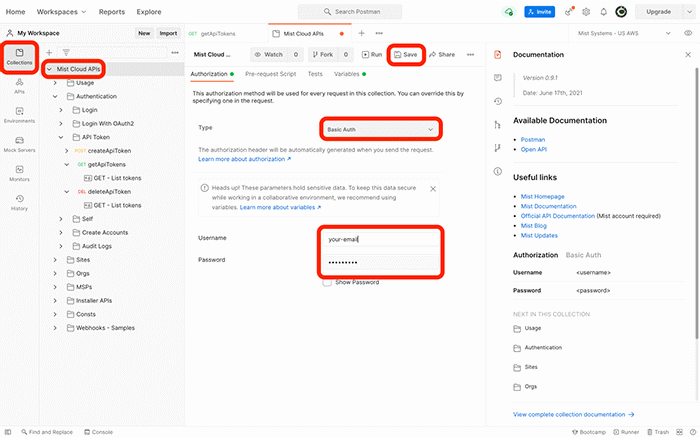
Task: Save the collection with Save button
Action: point(405,54)
